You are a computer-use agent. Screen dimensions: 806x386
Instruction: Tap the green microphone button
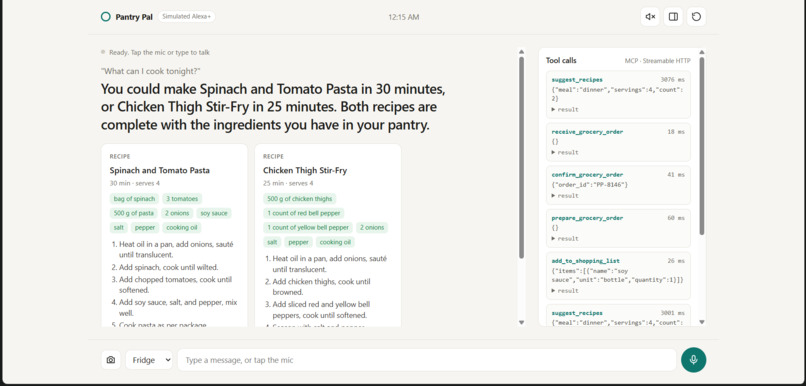(693, 360)
